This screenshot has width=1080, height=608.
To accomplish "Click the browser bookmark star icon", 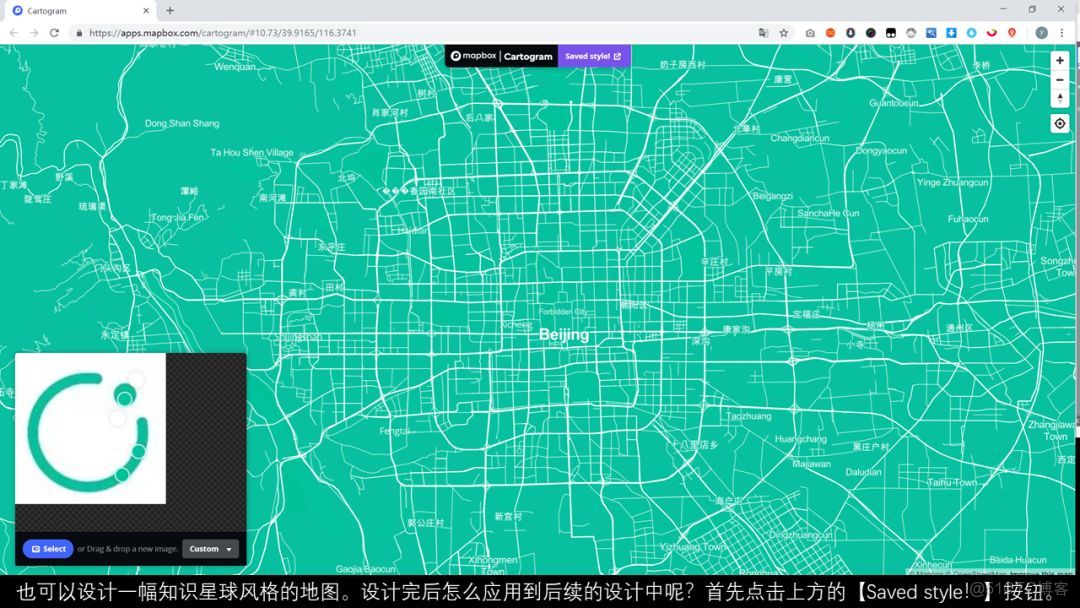I will 783,32.
